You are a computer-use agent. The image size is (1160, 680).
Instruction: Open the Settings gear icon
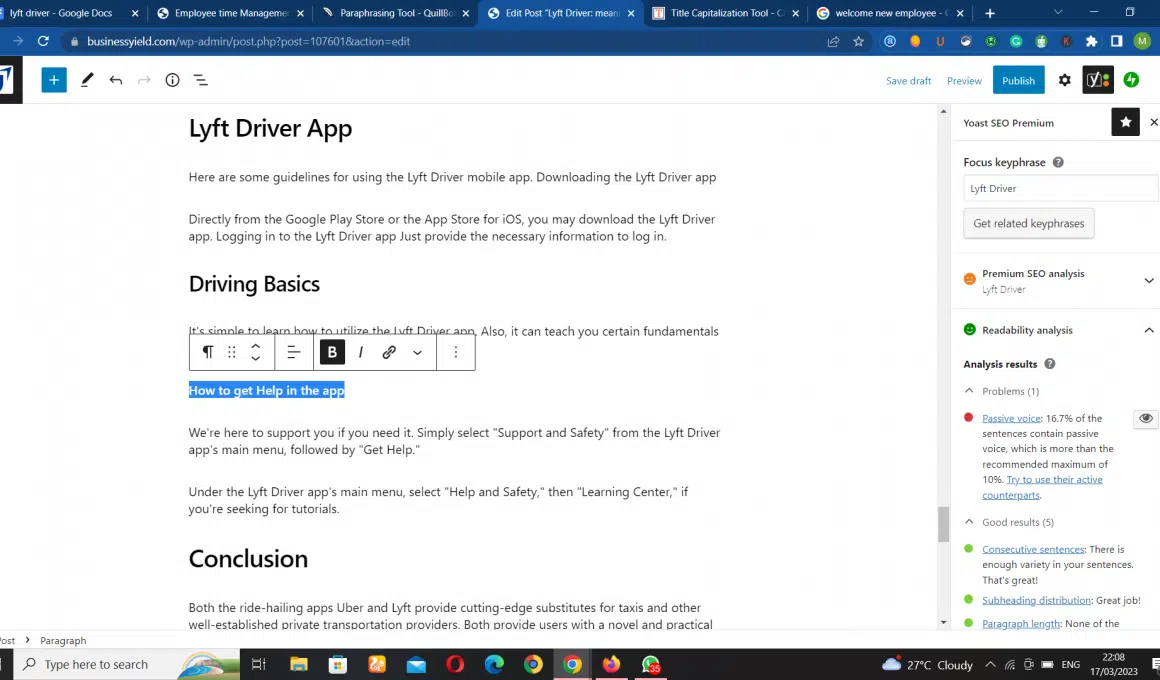(x=1064, y=80)
